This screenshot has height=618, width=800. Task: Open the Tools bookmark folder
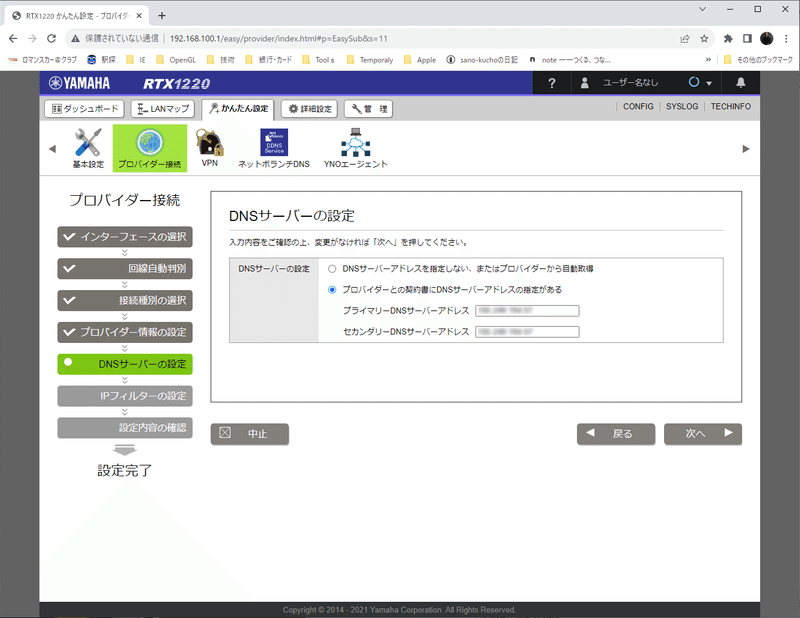318,60
